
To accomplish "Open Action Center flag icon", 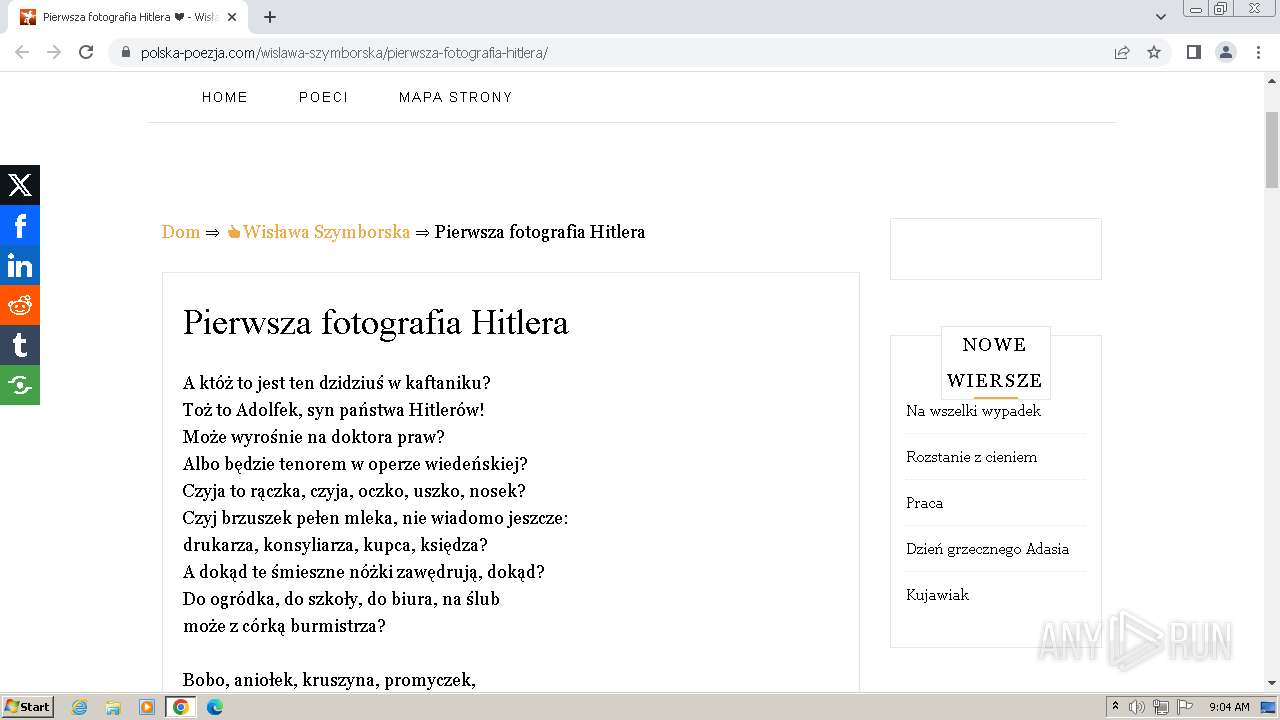I will [x=1186, y=707].
